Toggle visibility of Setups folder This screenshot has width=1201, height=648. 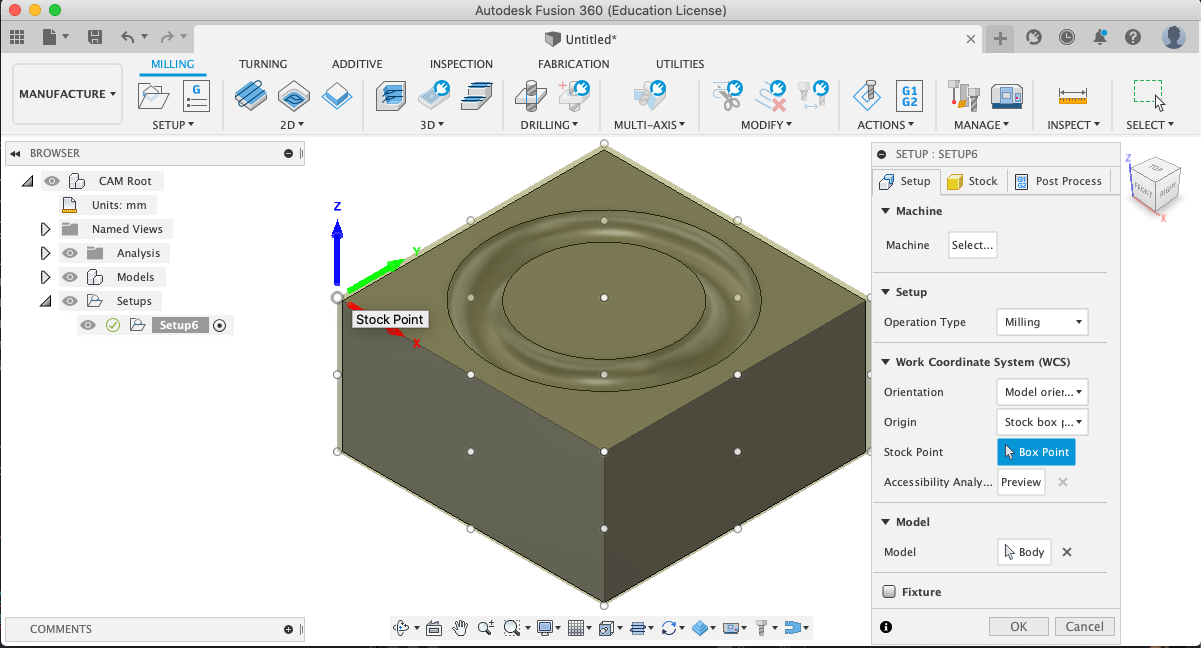pyautogui.click(x=70, y=301)
